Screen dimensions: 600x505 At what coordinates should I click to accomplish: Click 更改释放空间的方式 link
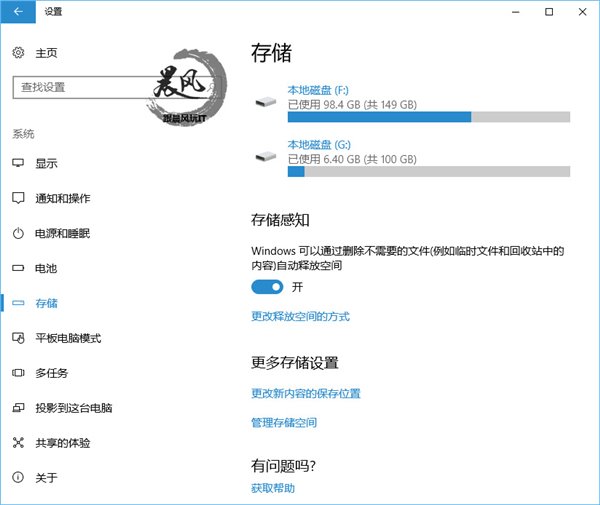[300, 316]
